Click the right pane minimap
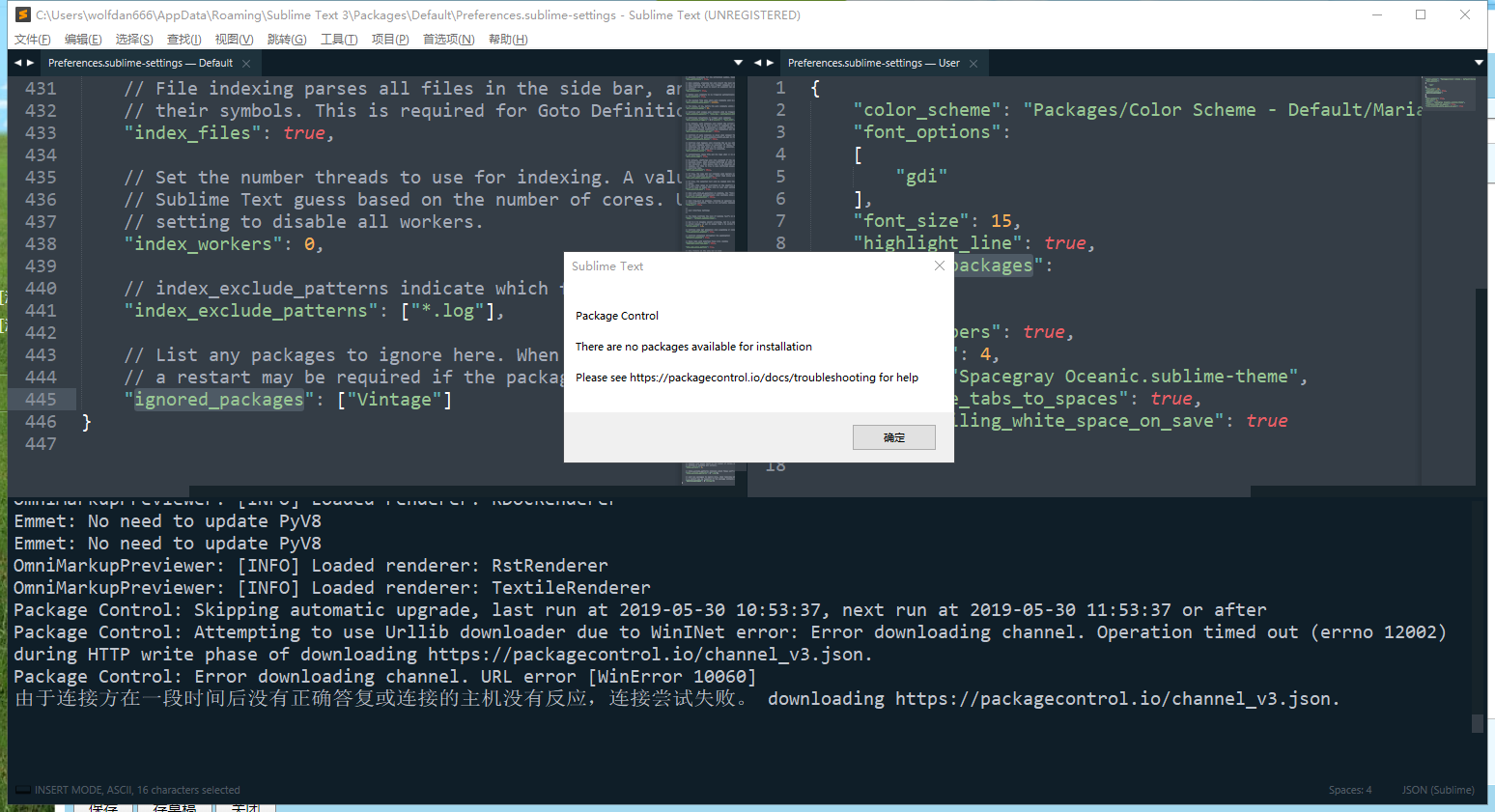 (x=1448, y=93)
